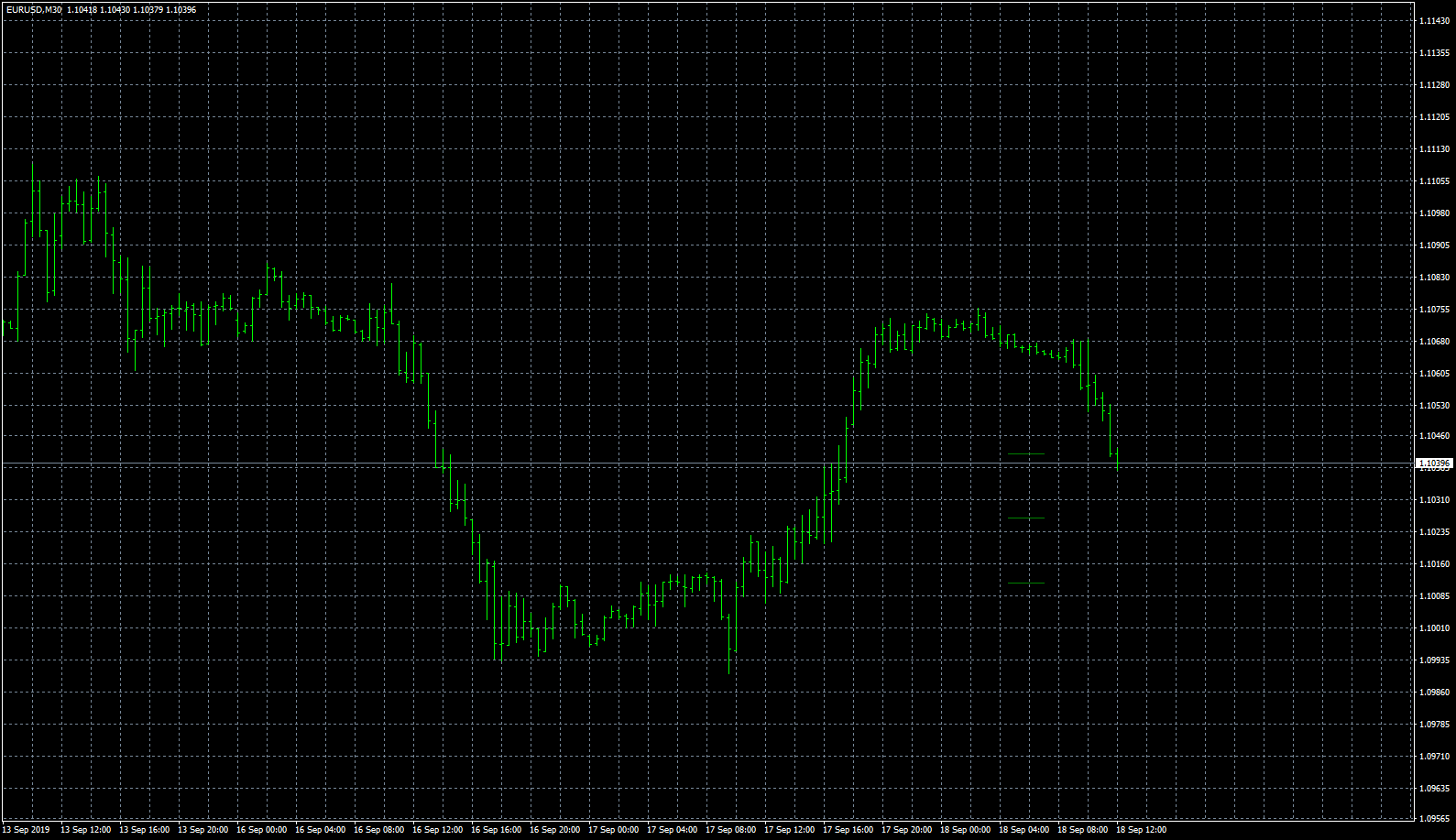Click the 1.11055 price axis label
This screenshot has height=840, width=1456.
[x=1434, y=181]
